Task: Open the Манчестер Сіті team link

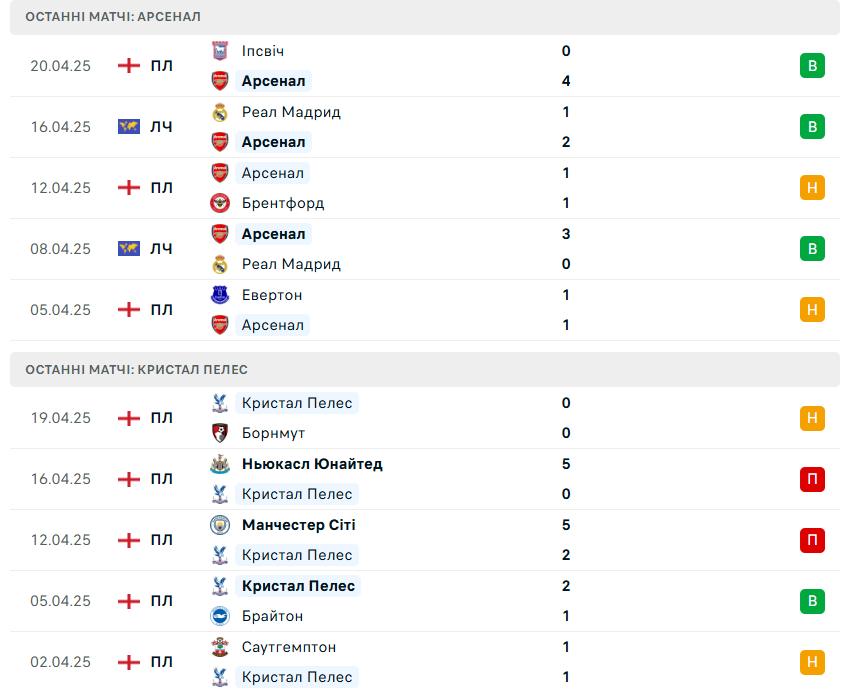Action: coord(299,525)
